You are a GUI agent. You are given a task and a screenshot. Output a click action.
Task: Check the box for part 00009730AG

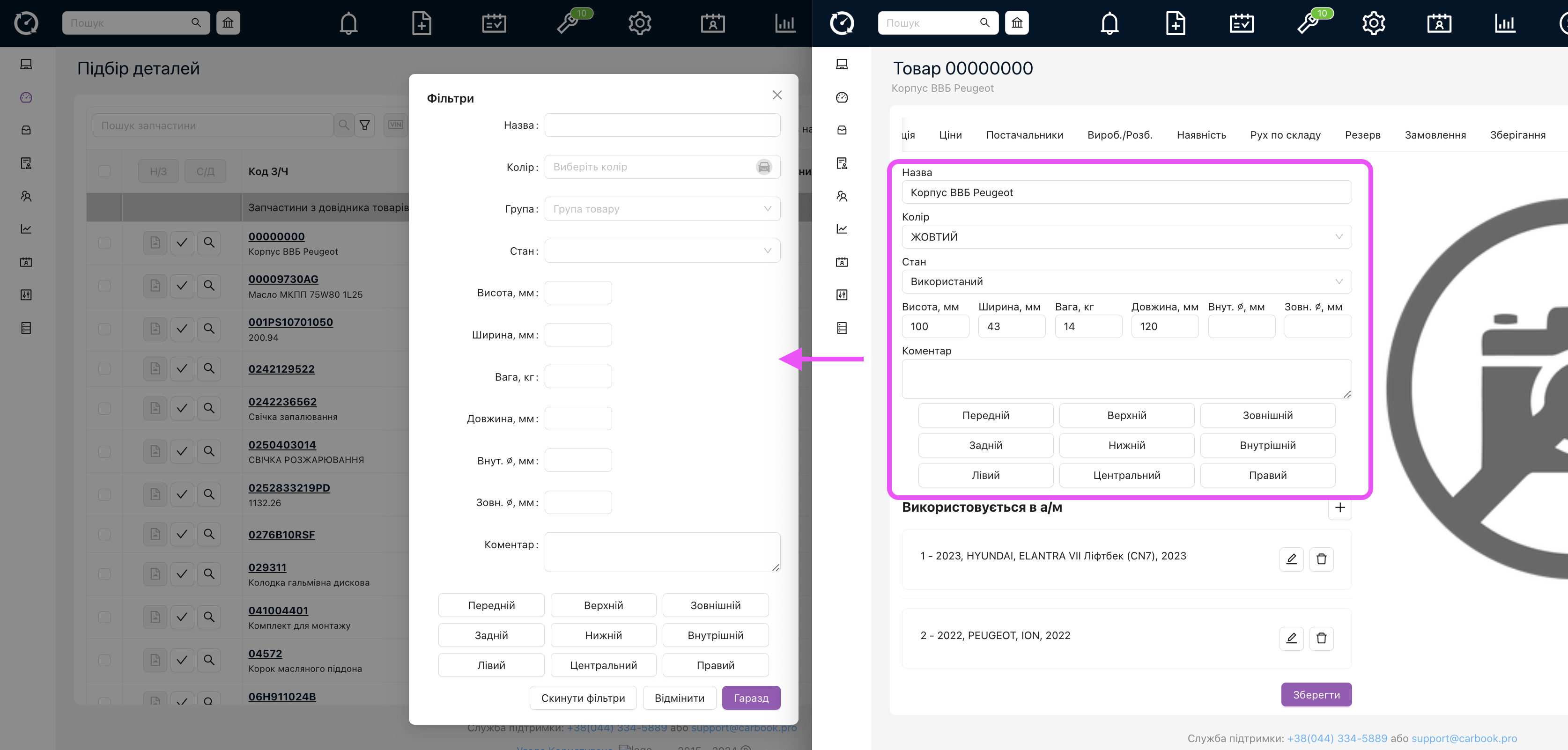(104, 286)
